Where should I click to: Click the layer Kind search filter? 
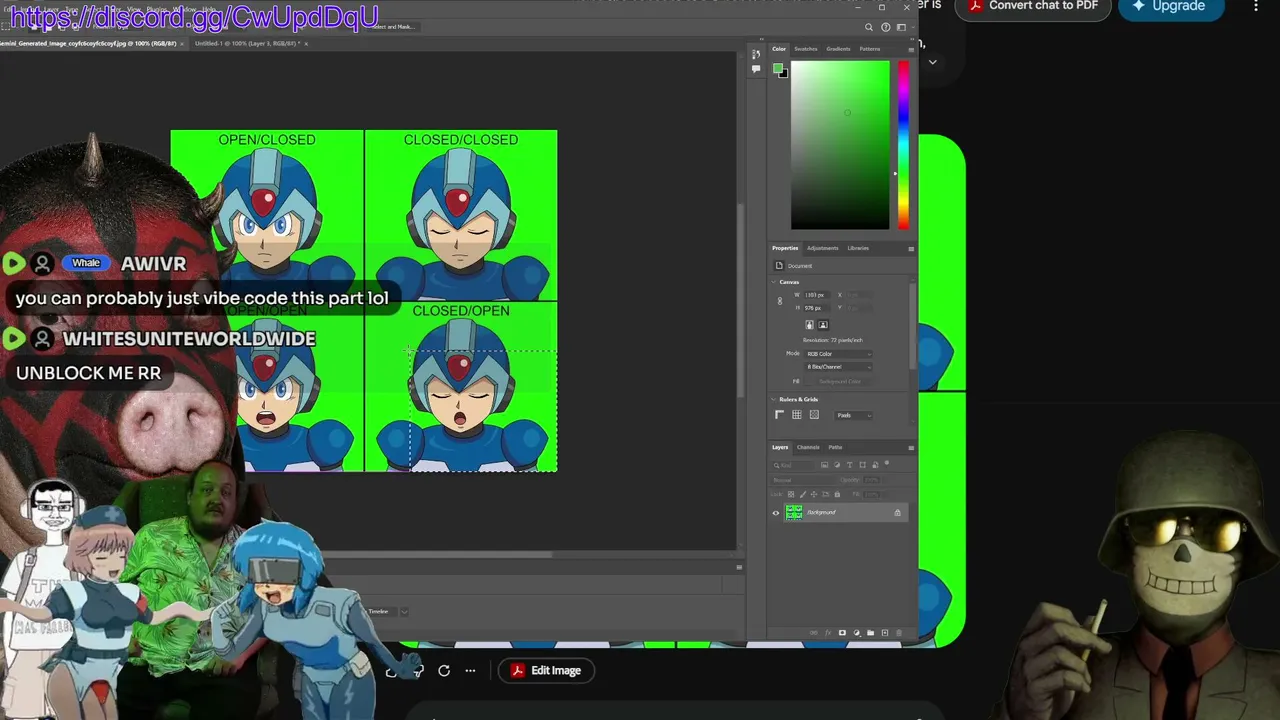pos(795,465)
